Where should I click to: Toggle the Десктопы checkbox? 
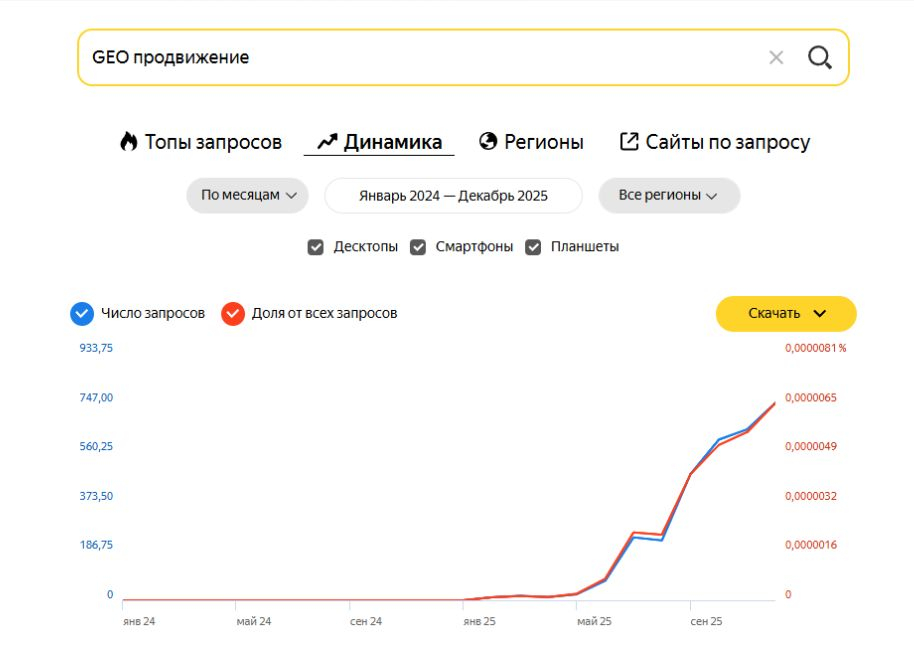316,247
